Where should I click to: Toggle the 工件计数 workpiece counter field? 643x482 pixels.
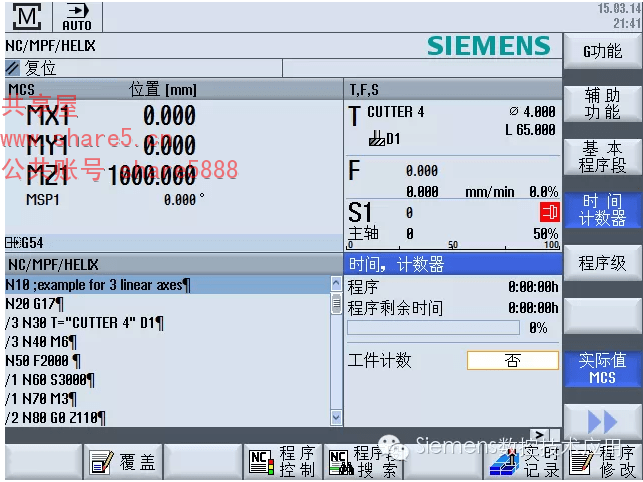coord(512,361)
